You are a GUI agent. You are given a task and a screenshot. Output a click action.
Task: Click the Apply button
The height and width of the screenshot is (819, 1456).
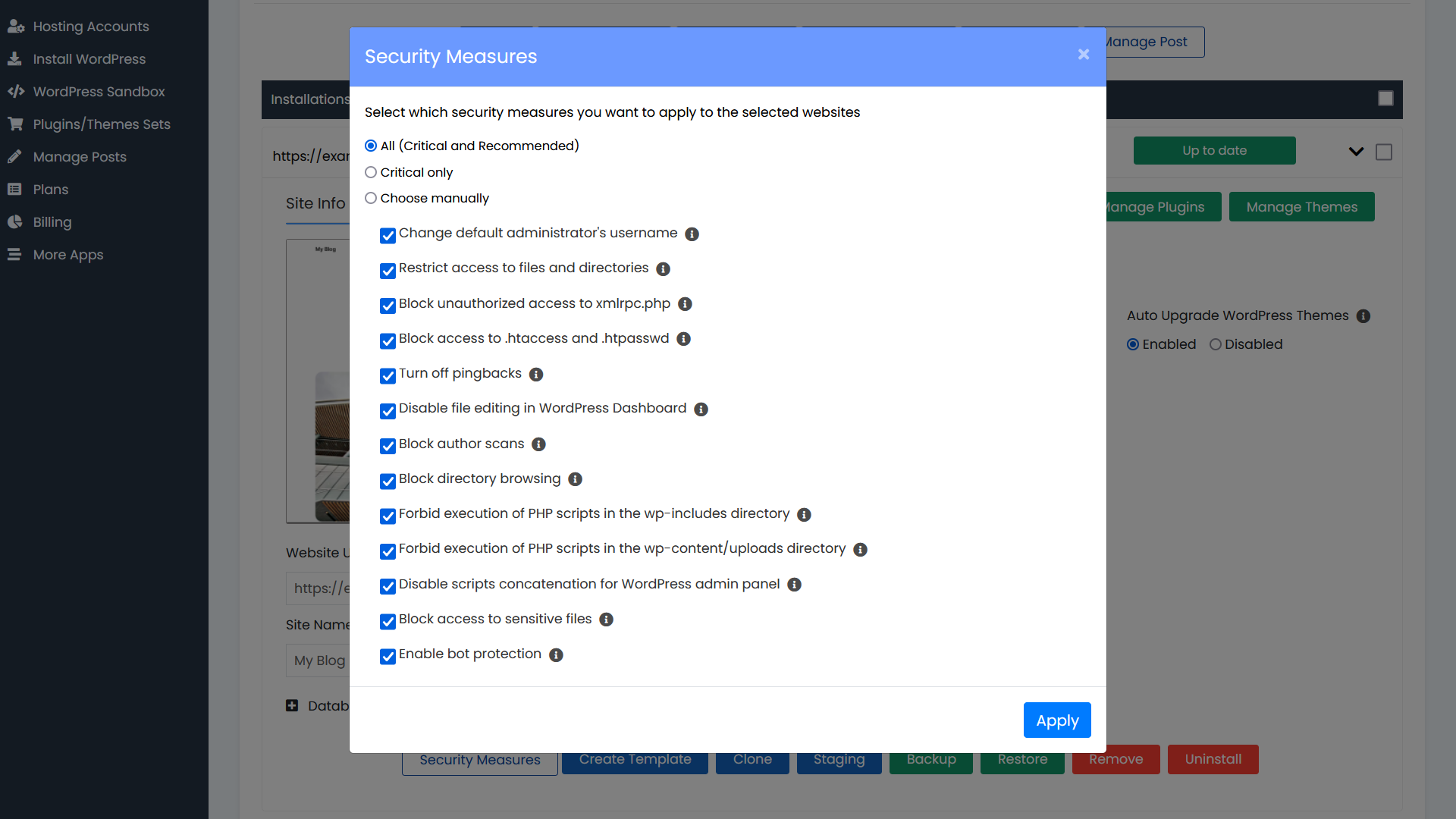click(1056, 720)
